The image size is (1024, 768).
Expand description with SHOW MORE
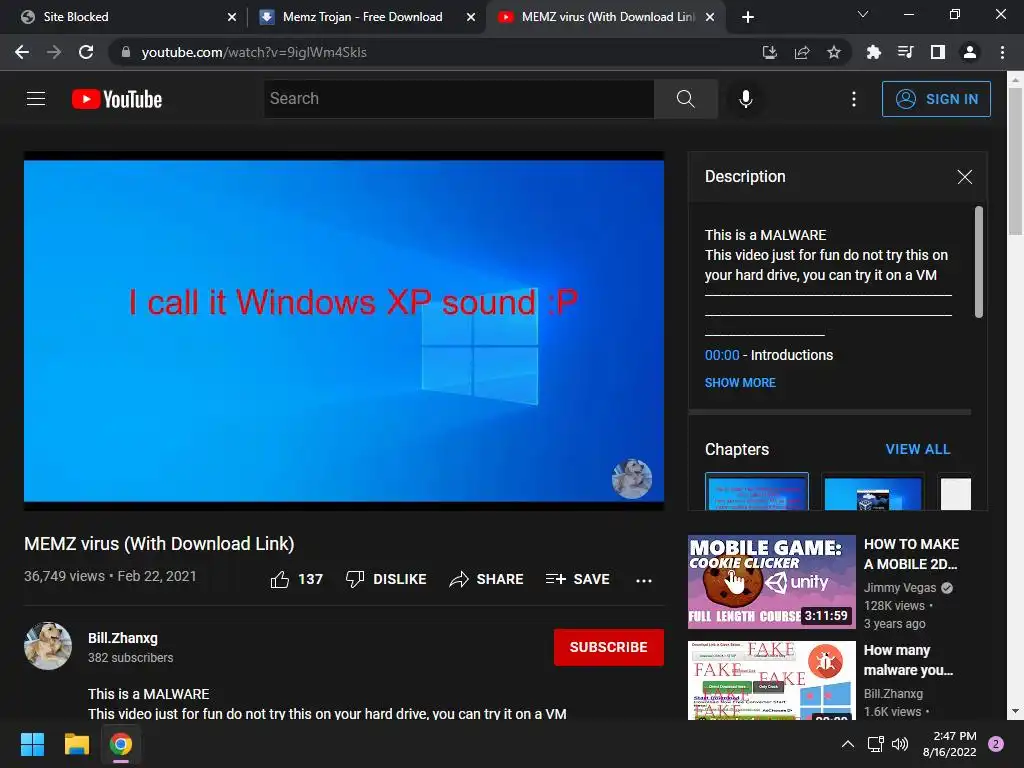pos(740,383)
